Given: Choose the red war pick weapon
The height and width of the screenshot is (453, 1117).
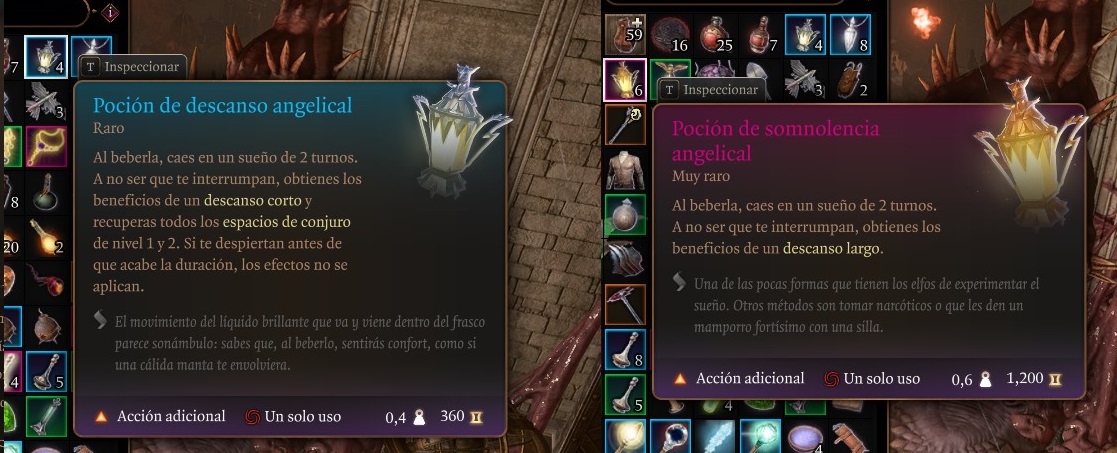Looking at the screenshot, I should [x=625, y=304].
